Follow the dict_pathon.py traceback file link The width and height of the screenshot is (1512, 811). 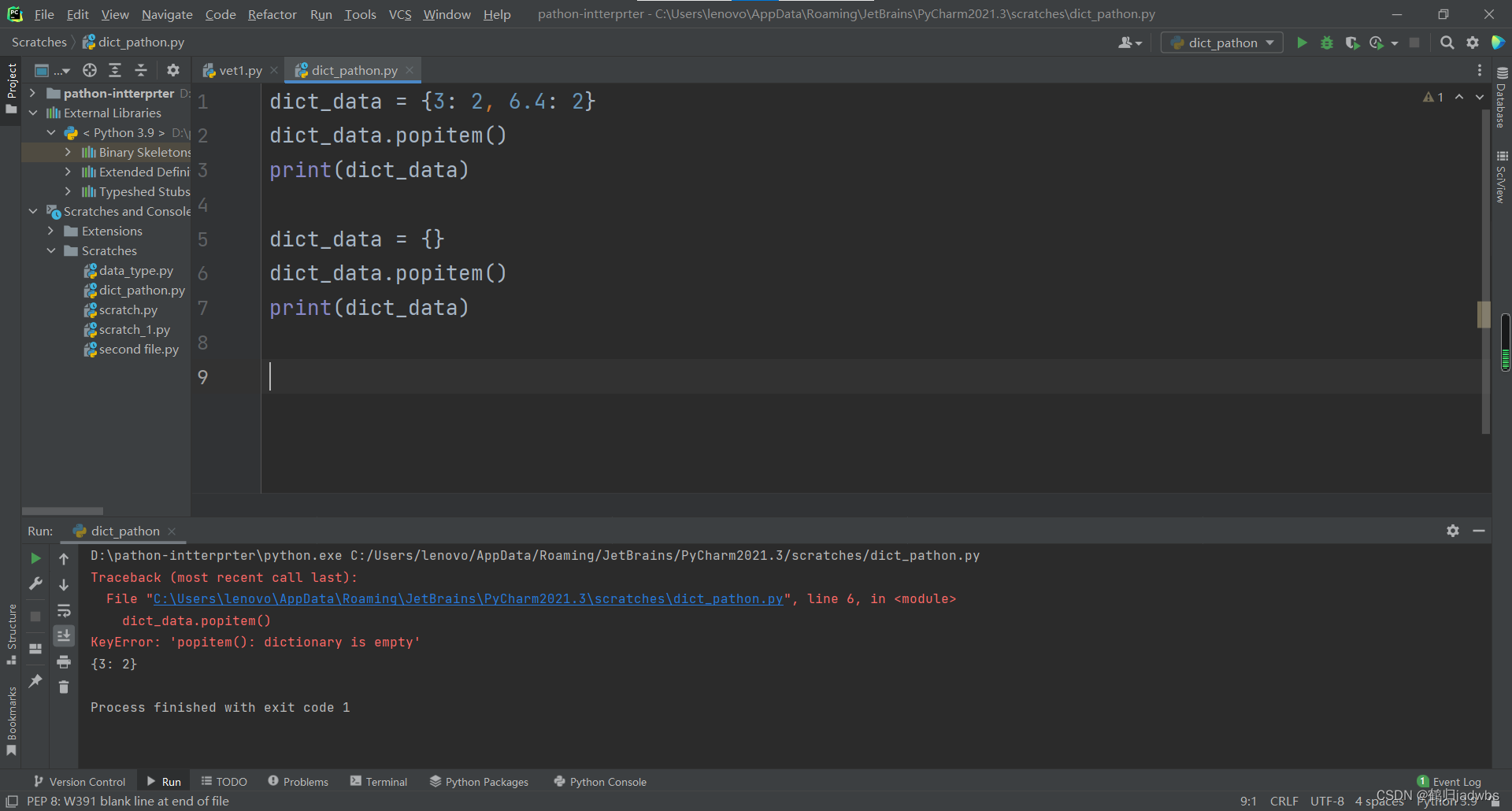click(x=469, y=598)
